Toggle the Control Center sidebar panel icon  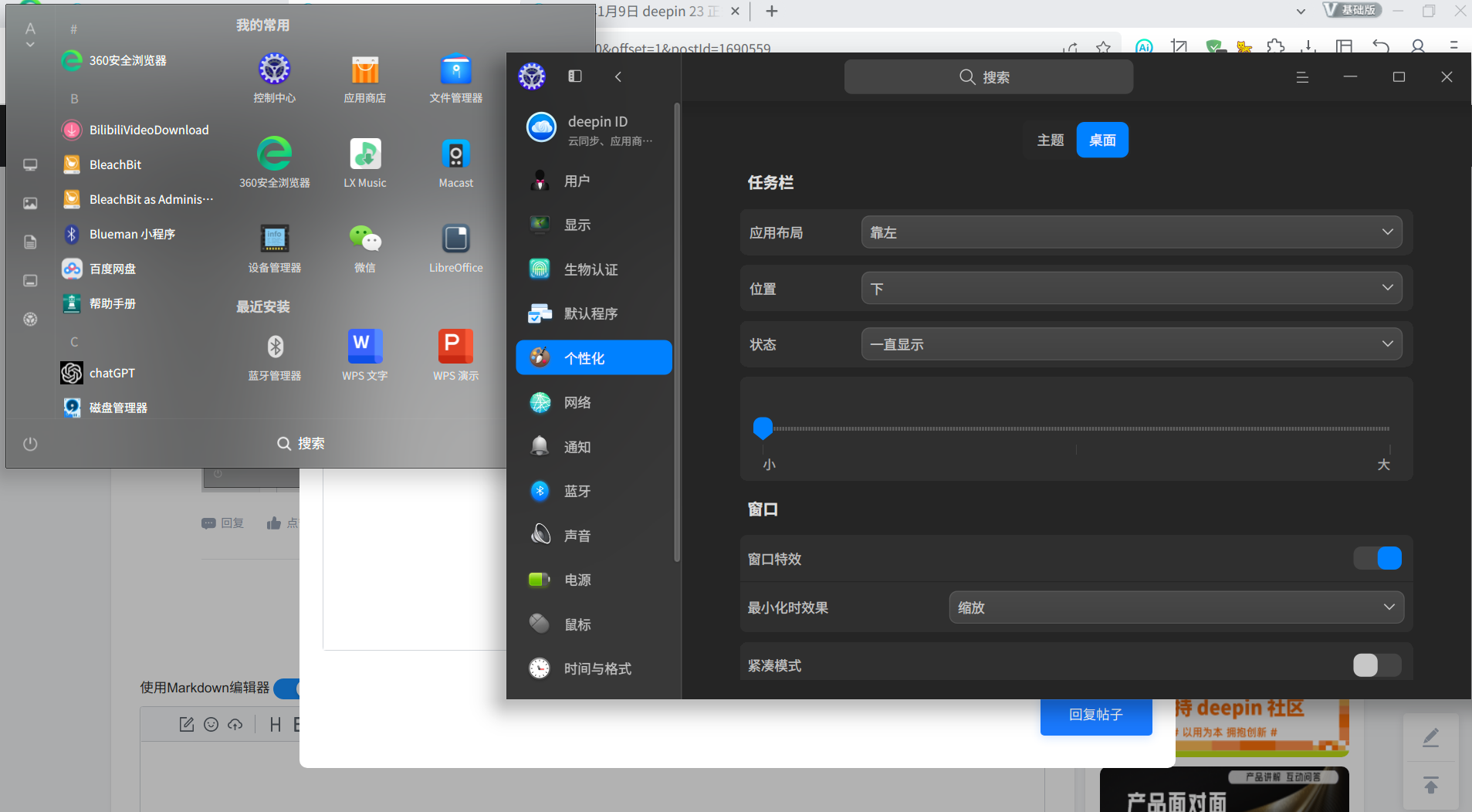(575, 76)
